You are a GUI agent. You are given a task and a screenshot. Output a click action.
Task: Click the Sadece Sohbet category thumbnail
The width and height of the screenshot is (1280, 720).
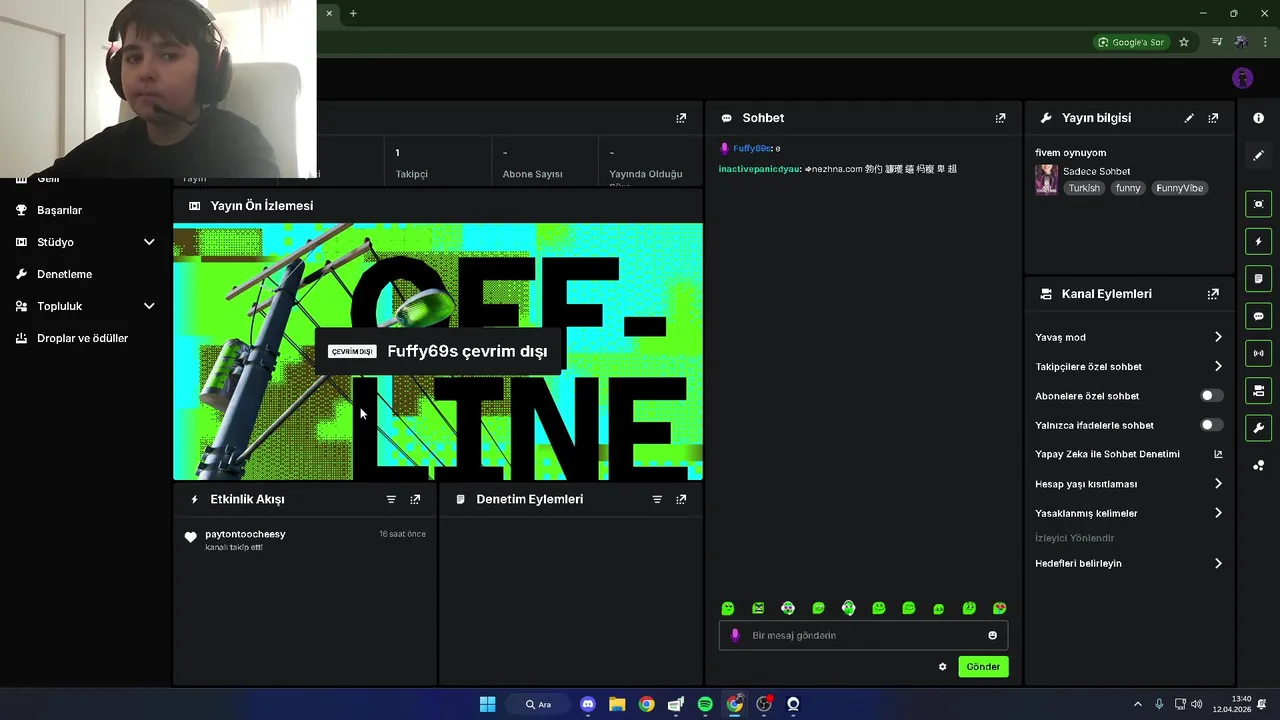click(x=1046, y=180)
